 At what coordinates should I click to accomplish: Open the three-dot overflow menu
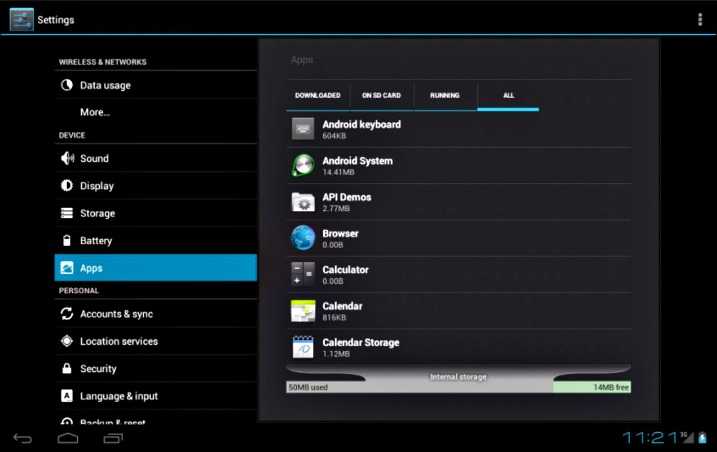[x=699, y=19]
